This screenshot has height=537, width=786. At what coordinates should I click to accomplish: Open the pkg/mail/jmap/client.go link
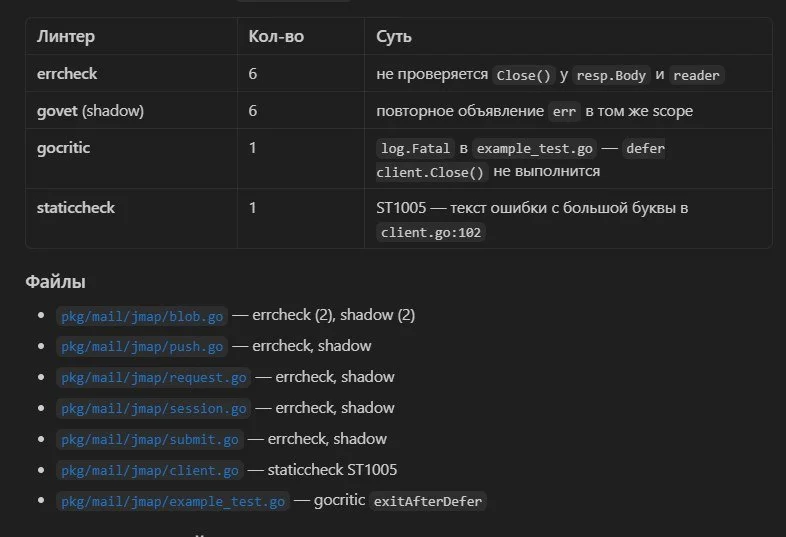point(150,471)
